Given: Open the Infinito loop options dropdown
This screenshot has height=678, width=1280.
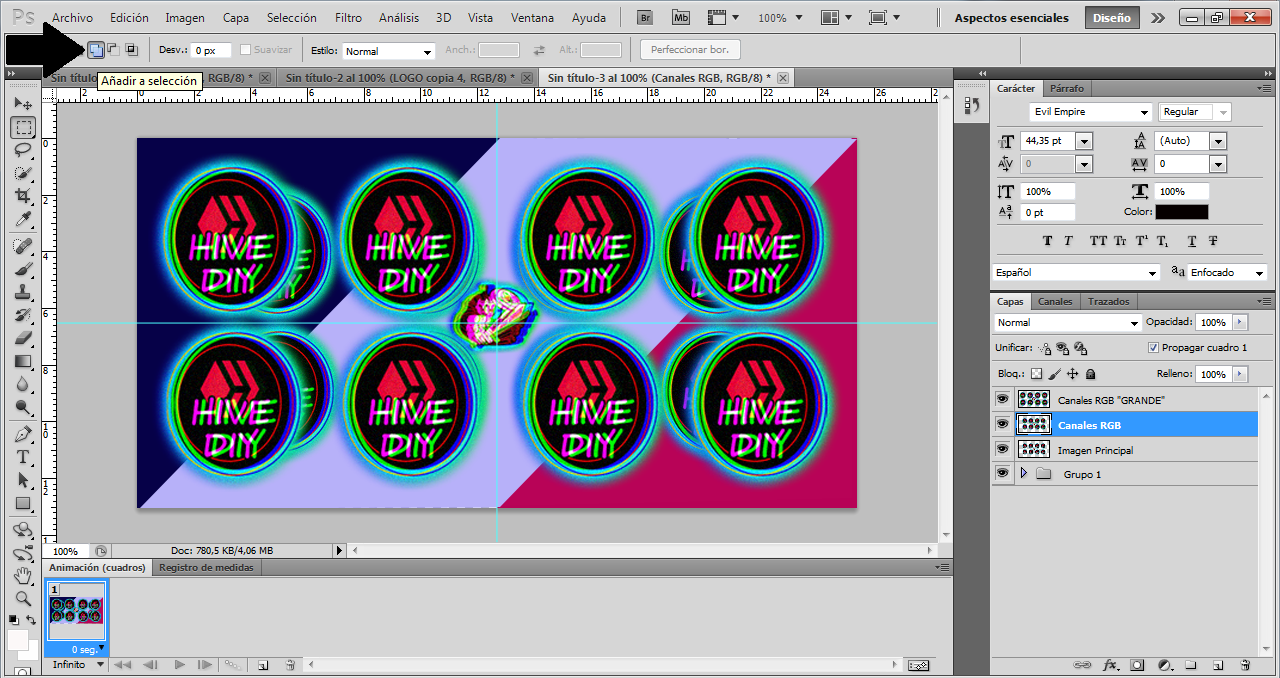Looking at the screenshot, I should pyautogui.click(x=79, y=665).
